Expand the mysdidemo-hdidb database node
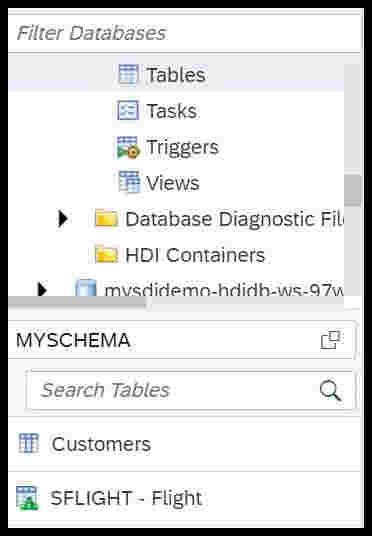This screenshot has width=372, height=536. pos(42,289)
